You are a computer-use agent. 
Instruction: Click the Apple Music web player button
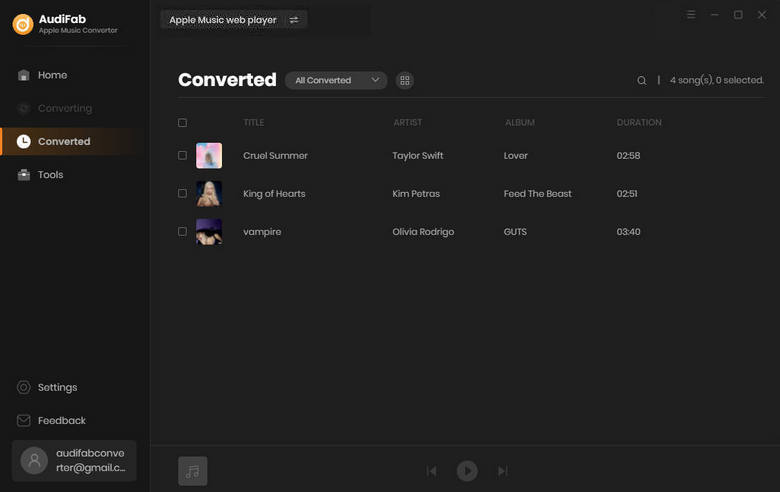pyautogui.click(x=222, y=20)
